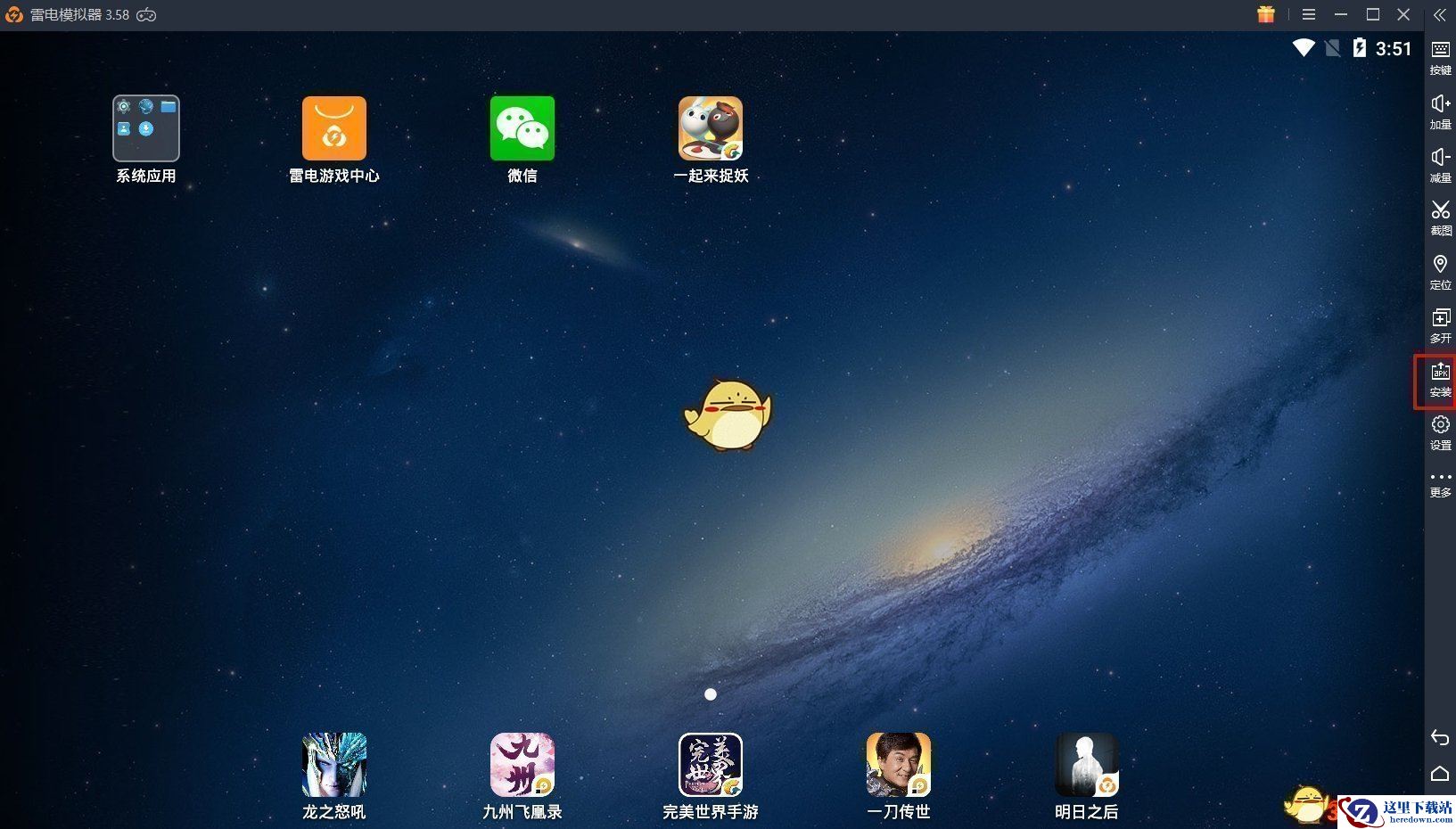The height and width of the screenshot is (829, 1456).
Task: Launch the 一起来捉妖 game
Action: point(711,129)
